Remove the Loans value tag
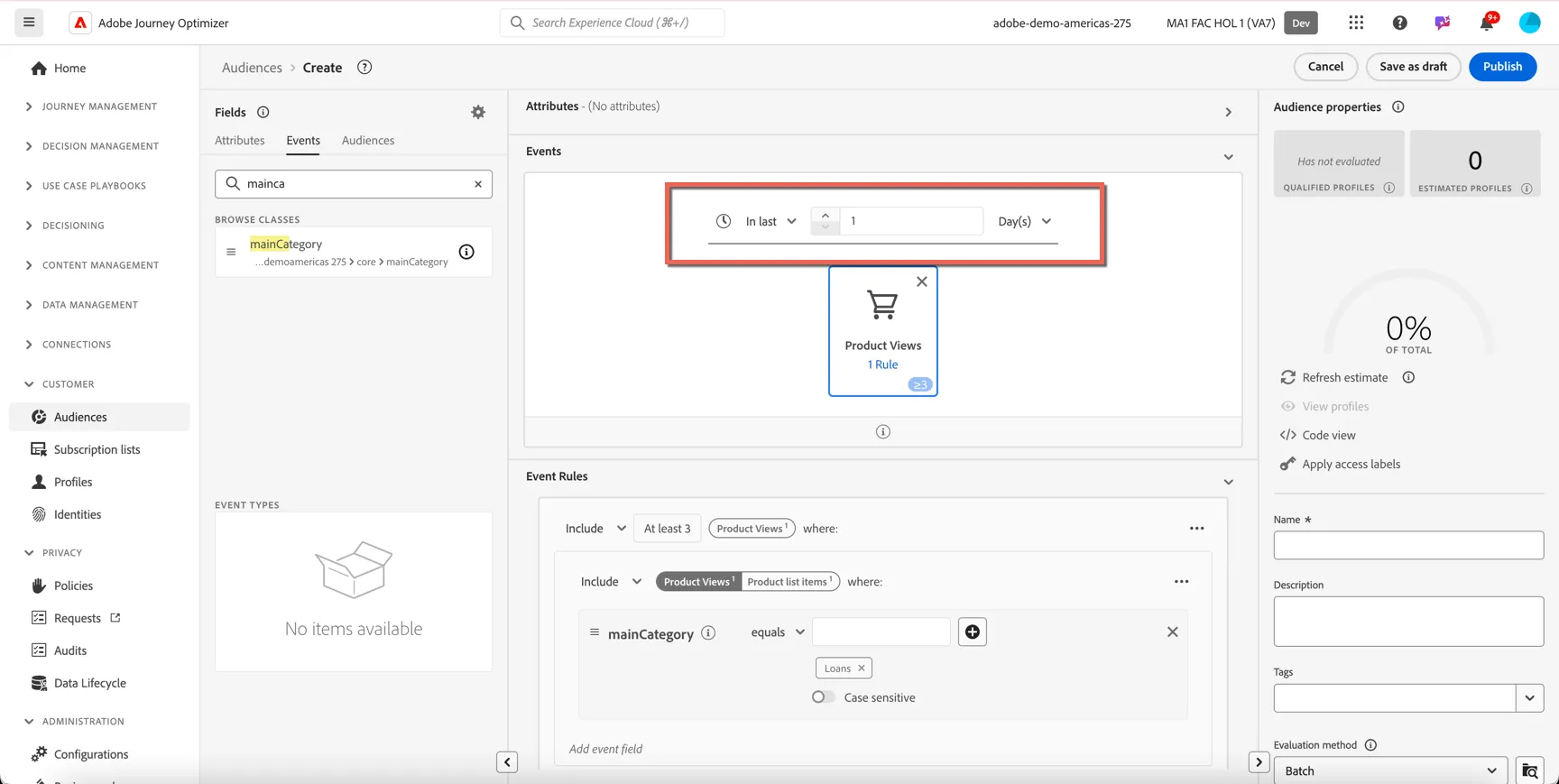The width and height of the screenshot is (1559, 784). pyautogui.click(x=861, y=669)
